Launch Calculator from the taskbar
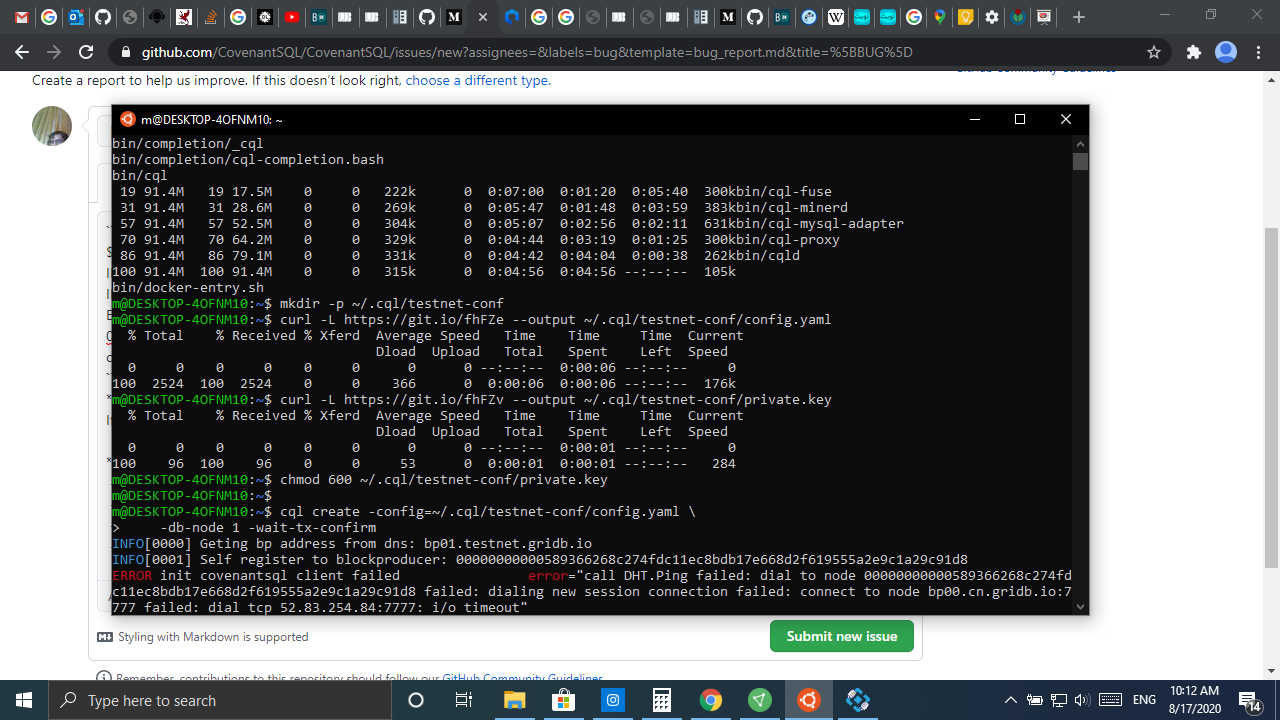 point(661,700)
